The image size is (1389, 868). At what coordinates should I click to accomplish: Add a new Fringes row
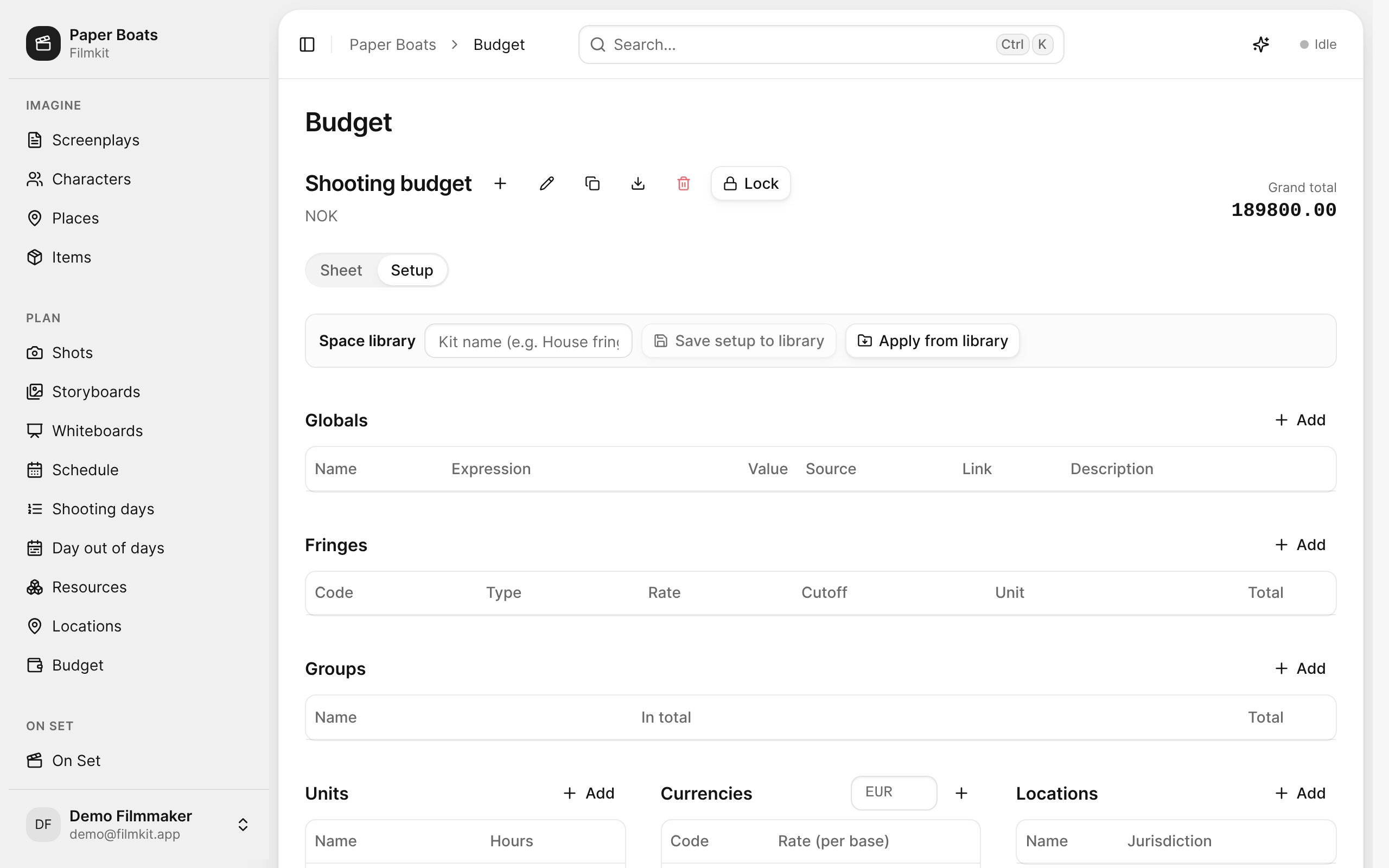click(x=1300, y=545)
